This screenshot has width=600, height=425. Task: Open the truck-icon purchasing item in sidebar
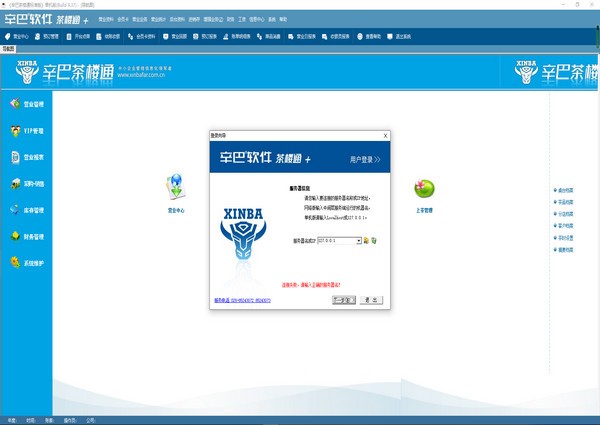27,184
